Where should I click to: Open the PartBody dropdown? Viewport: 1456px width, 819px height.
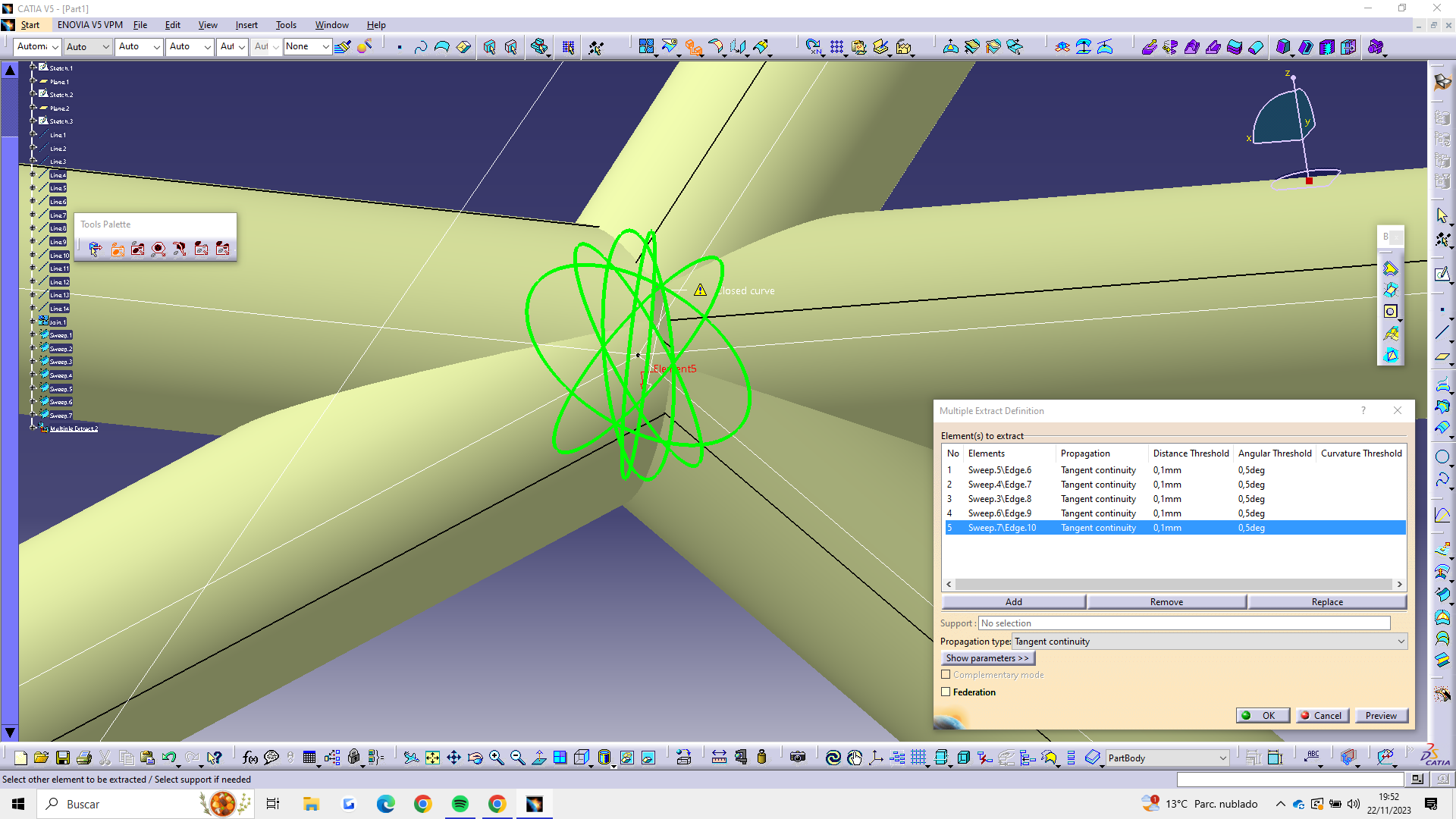1166,758
